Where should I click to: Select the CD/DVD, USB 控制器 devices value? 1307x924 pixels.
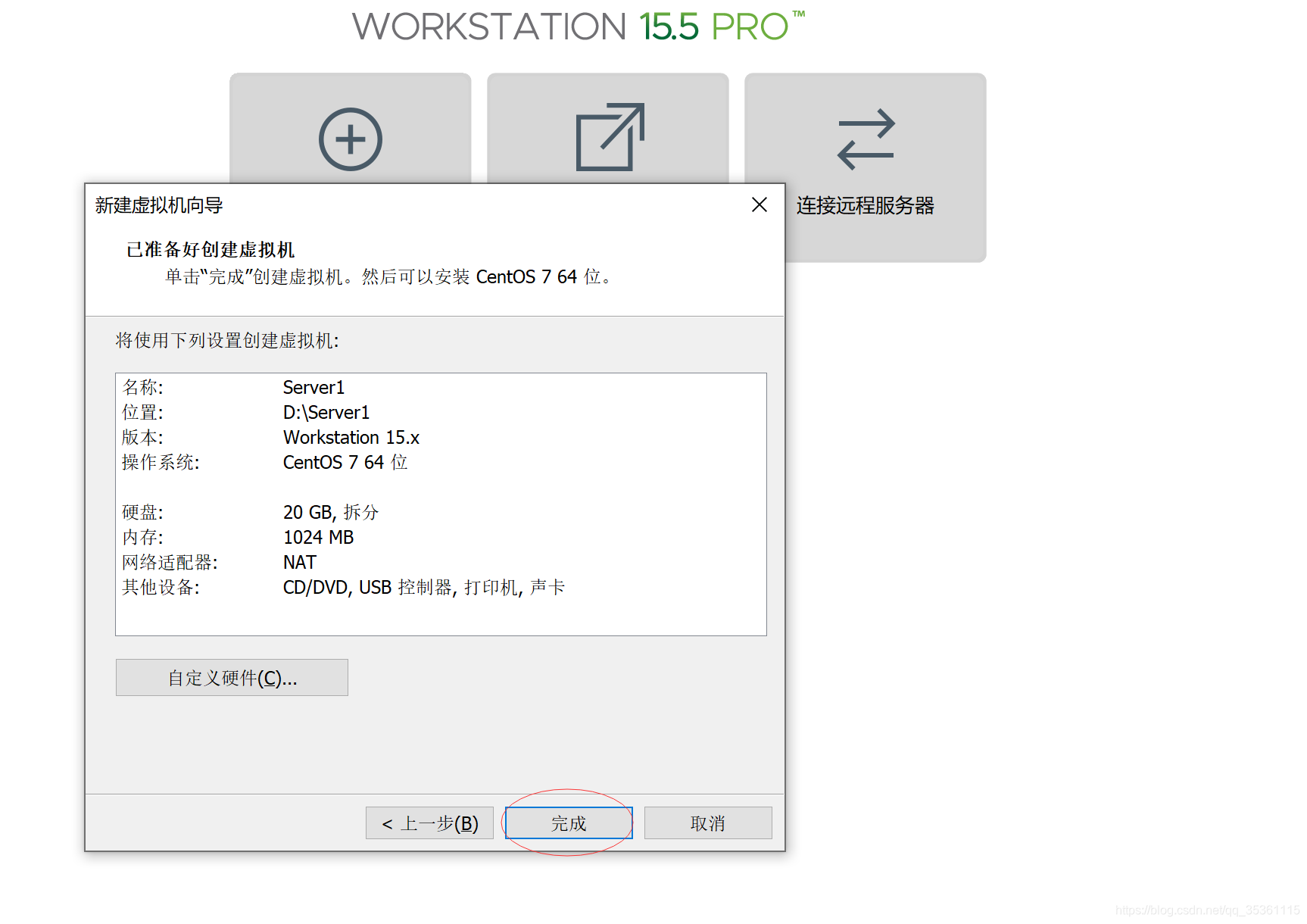(x=424, y=587)
